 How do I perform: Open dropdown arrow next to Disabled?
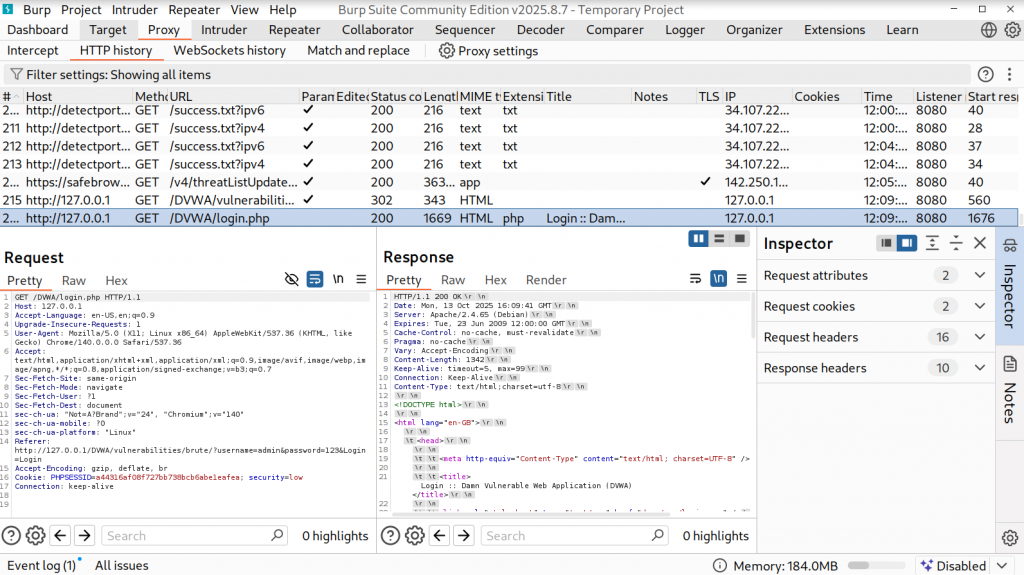1002,566
